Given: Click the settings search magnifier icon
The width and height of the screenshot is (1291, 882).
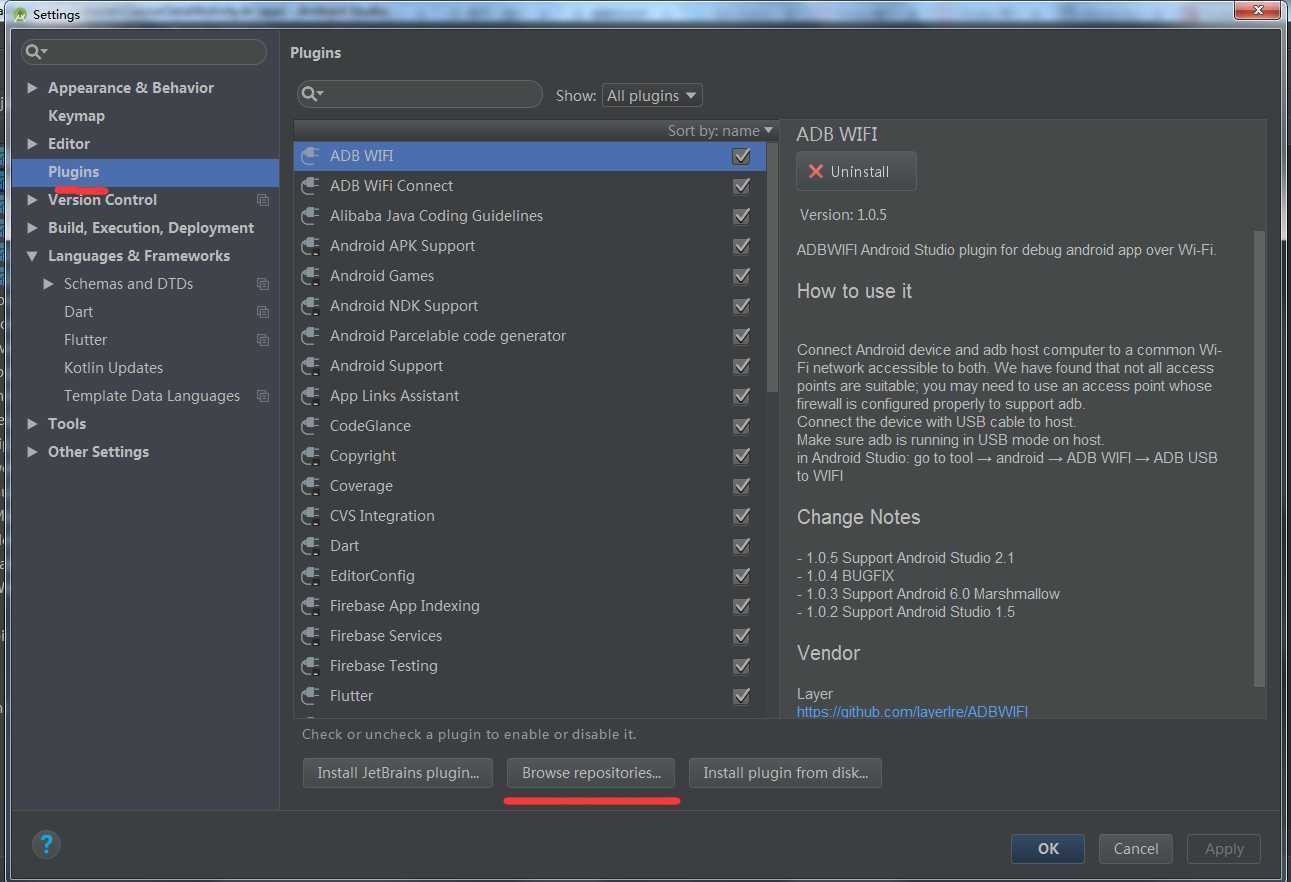Looking at the screenshot, I should point(35,52).
